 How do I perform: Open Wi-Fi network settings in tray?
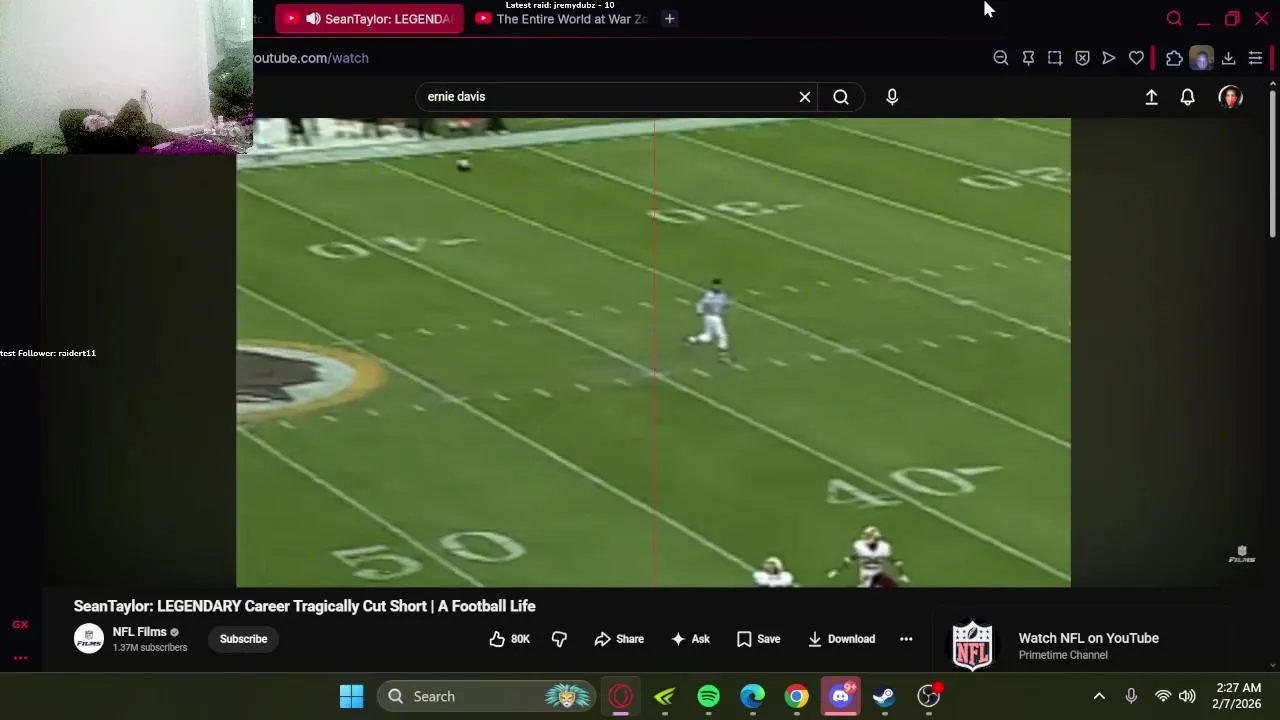(x=1162, y=696)
